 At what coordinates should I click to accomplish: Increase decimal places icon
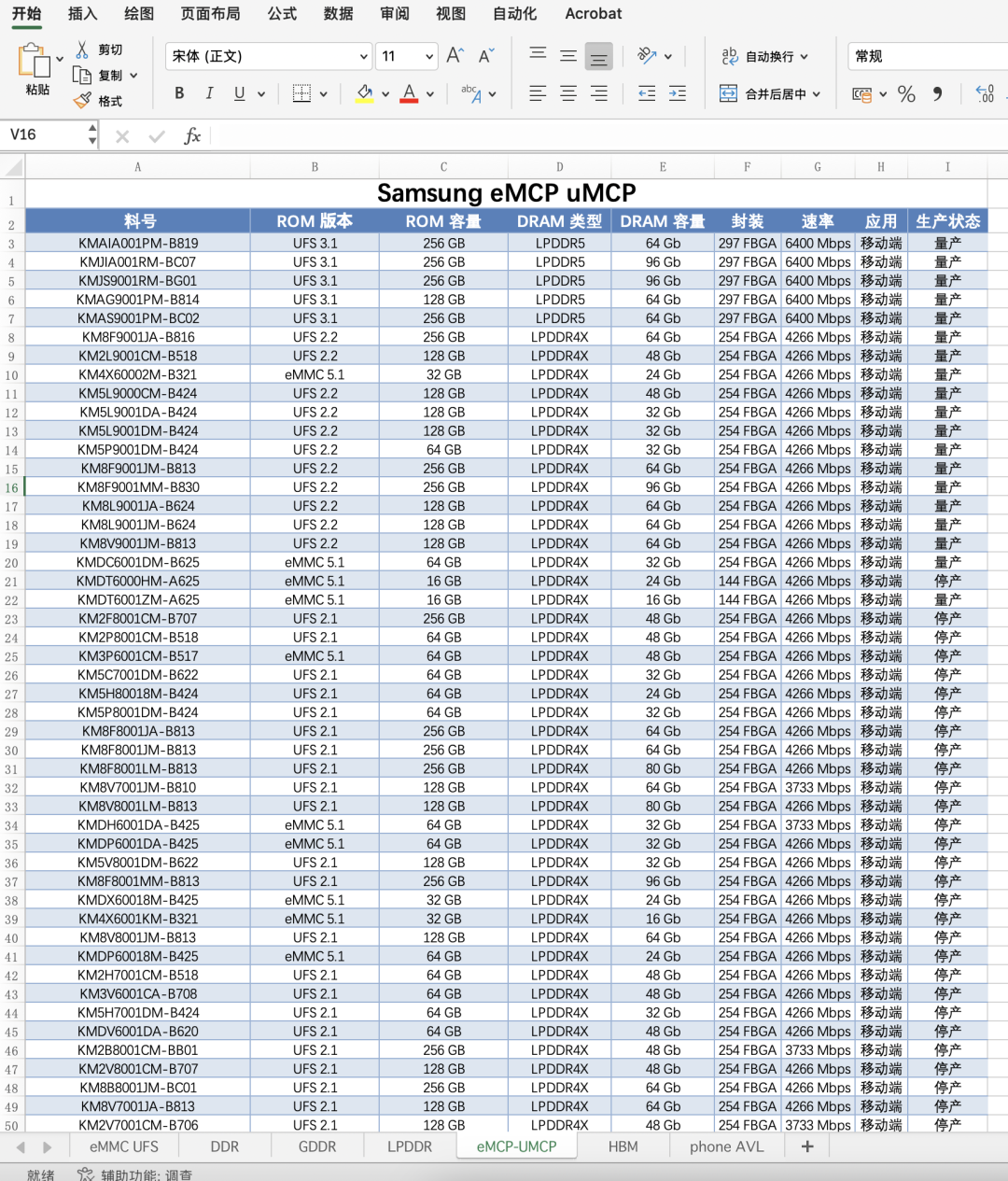pyautogui.click(x=985, y=93)
